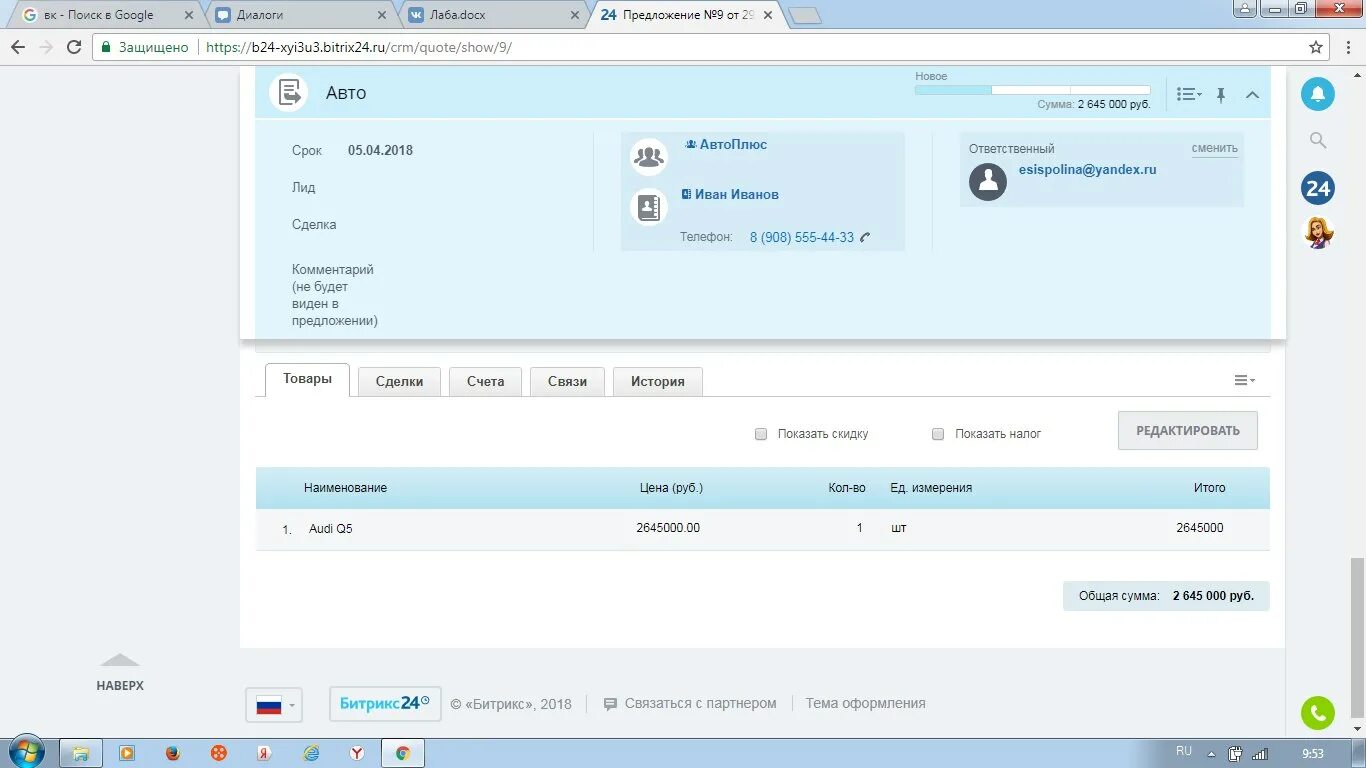Click the РЕДАКТИРОВАТЬ button

click(x=1188, y=430)
